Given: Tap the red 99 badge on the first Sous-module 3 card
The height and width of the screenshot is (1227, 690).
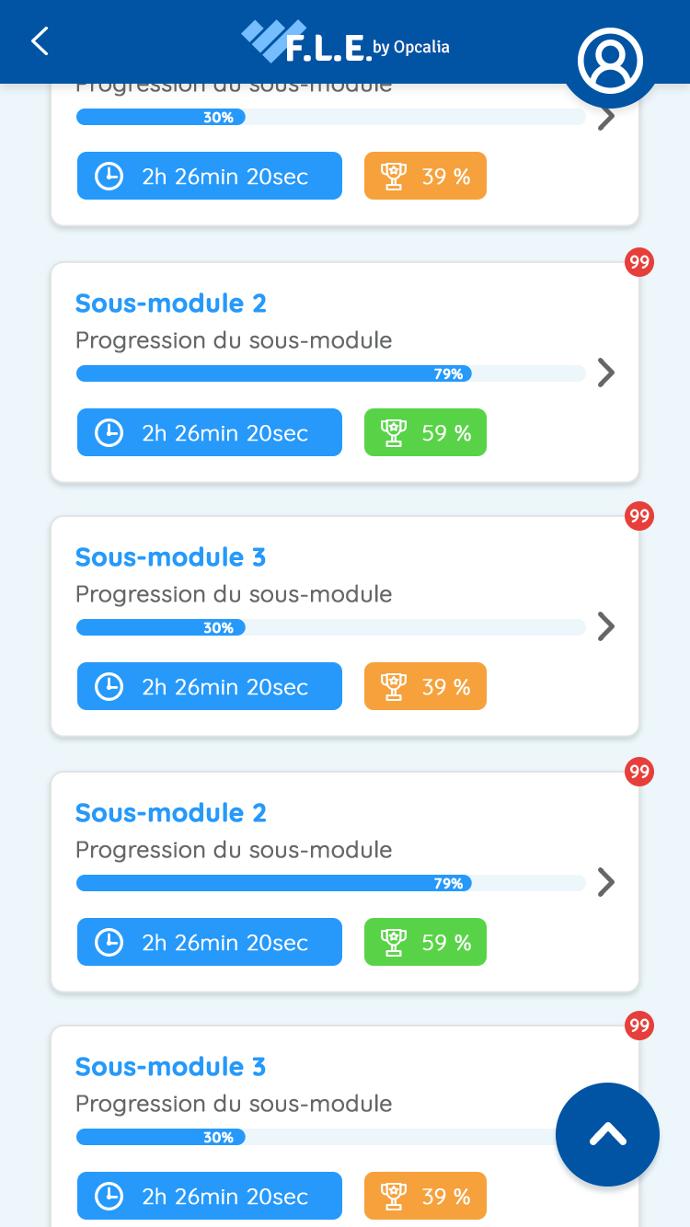Looking at the screenshot, I should point(639,516).
